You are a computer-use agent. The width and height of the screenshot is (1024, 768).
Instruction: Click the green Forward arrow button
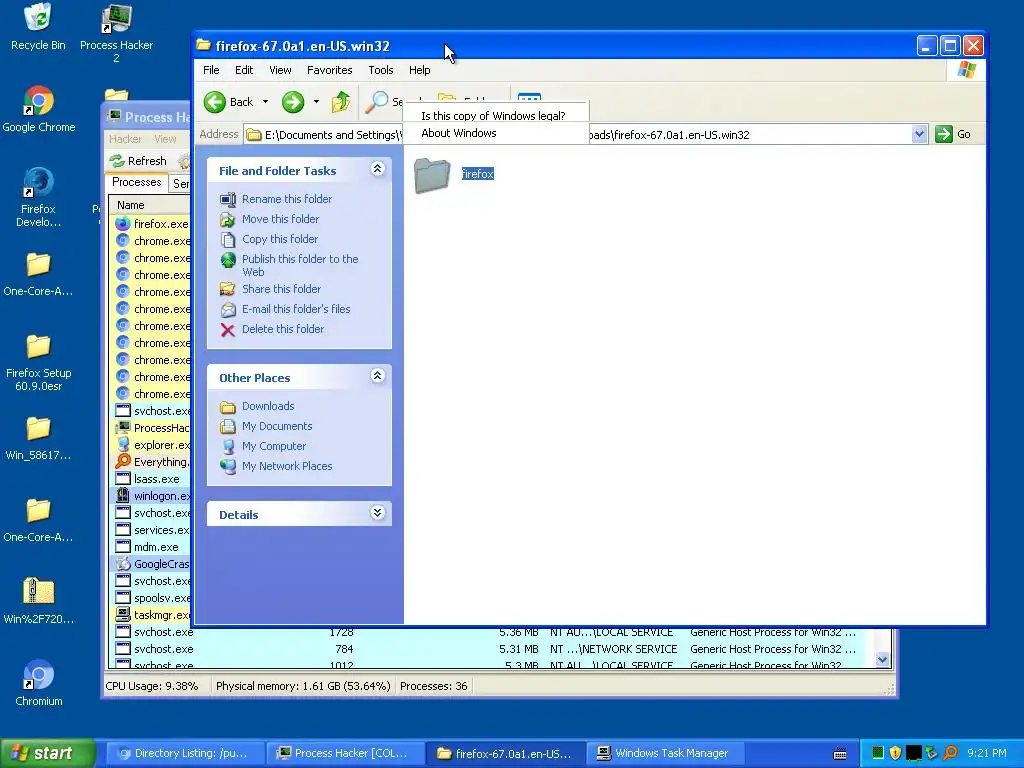tap(293, 102)
